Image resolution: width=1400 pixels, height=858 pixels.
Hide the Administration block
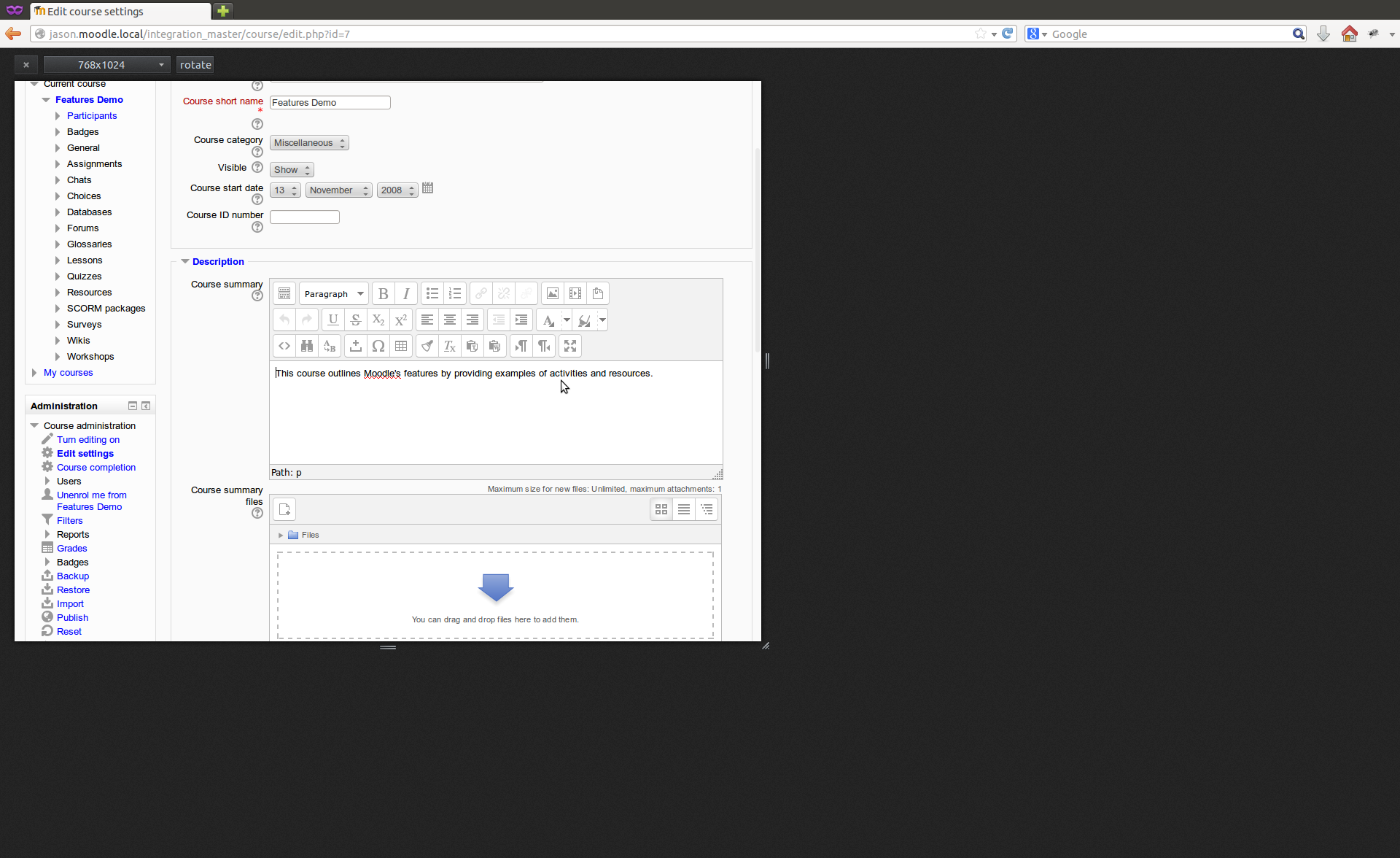coord(133,406)
